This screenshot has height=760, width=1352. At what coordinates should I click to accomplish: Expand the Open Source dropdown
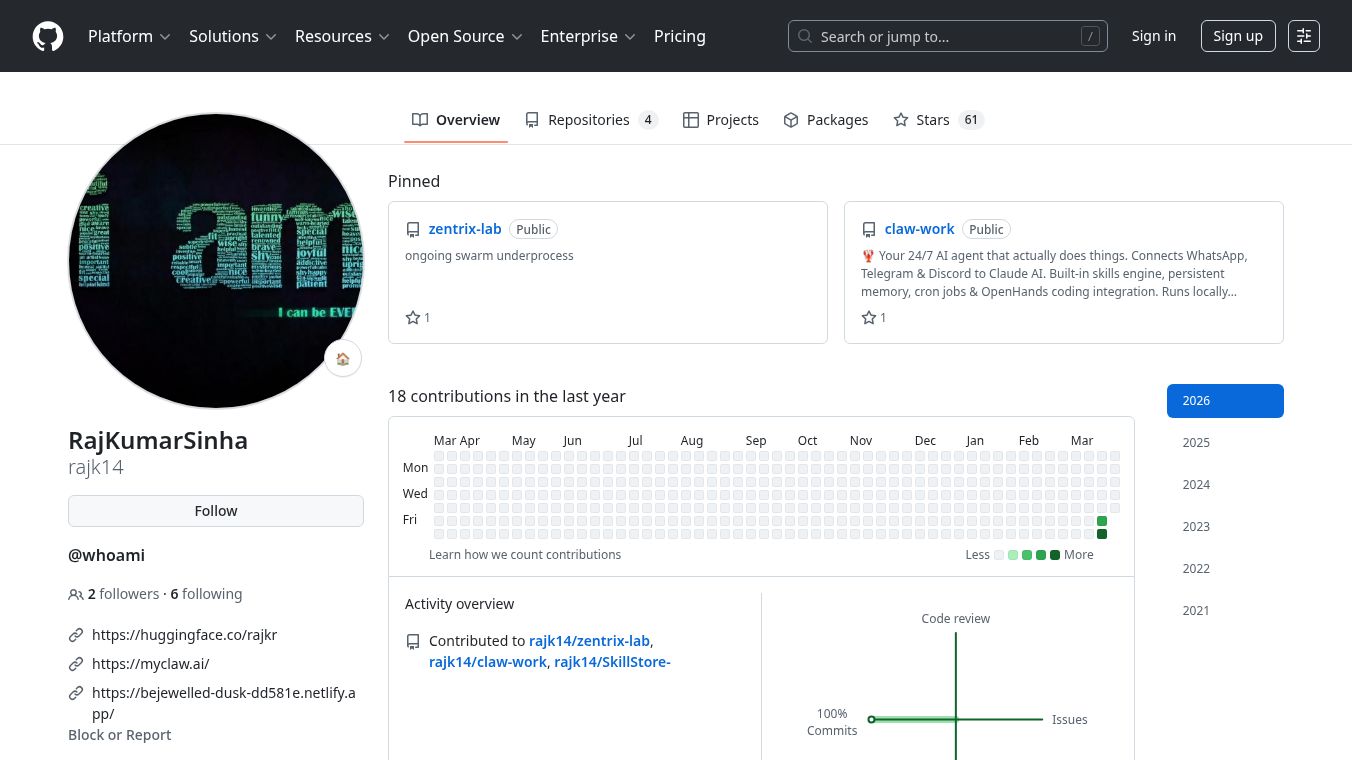click(x=465, y=36)
